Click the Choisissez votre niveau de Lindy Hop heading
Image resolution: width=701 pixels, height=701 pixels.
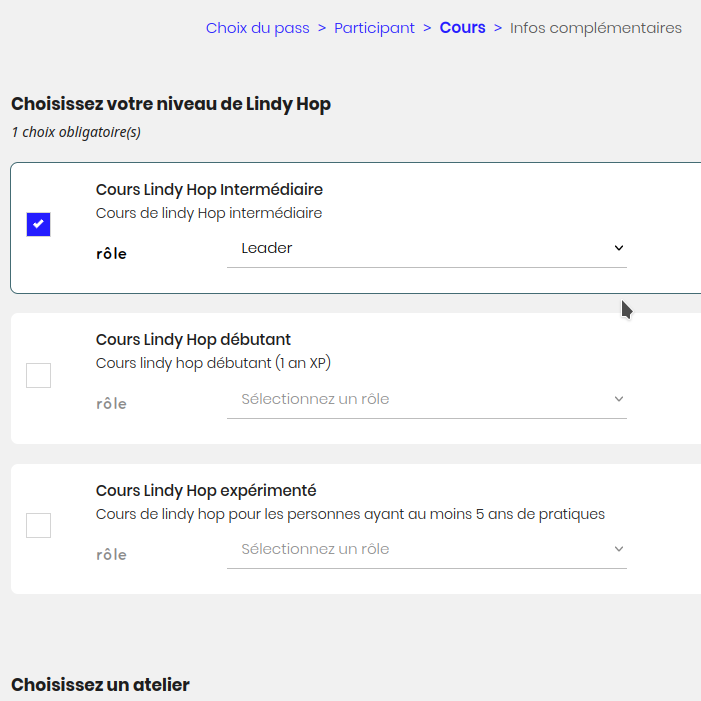171,104
